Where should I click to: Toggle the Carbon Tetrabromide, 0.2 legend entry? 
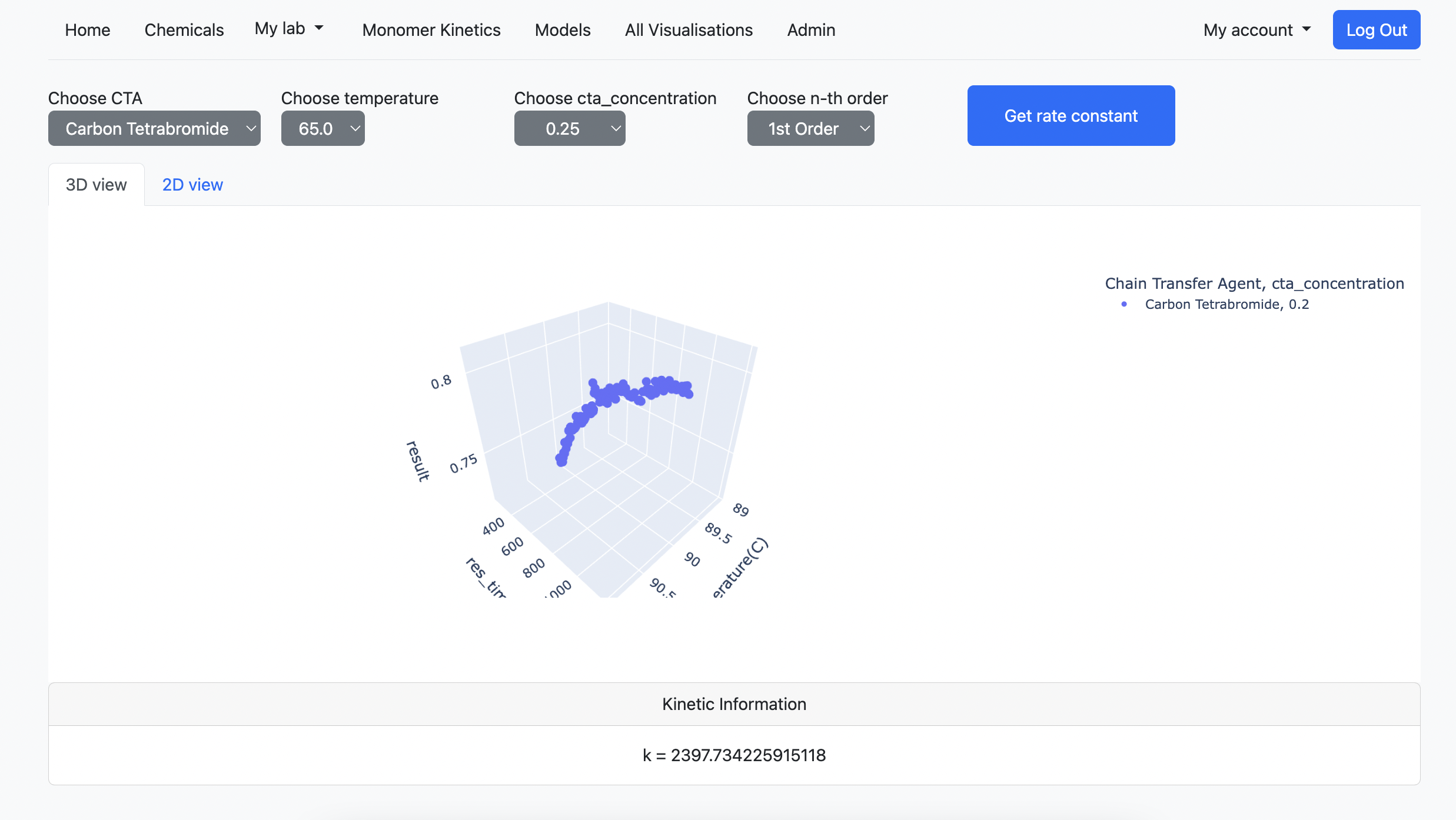click(x=1227, y=304)
